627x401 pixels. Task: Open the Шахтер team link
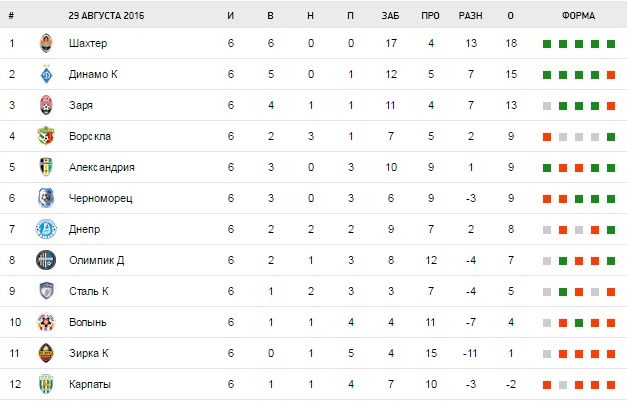[x=87, y=44]
